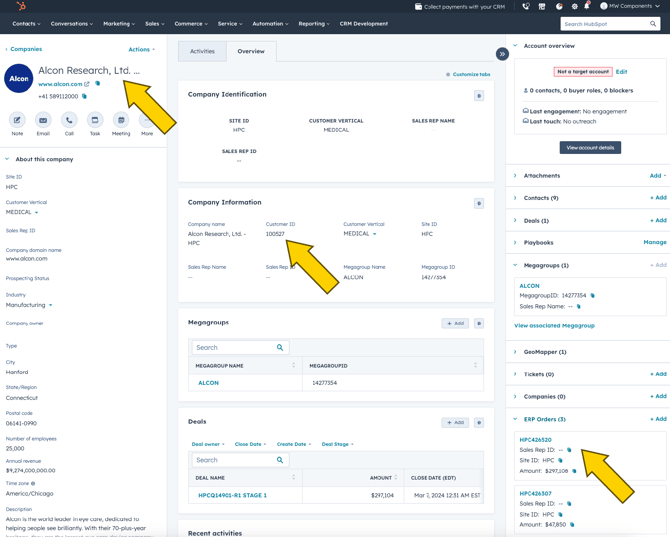Start a Call with the phone icon
670x537 pixels.
point(69,121)
